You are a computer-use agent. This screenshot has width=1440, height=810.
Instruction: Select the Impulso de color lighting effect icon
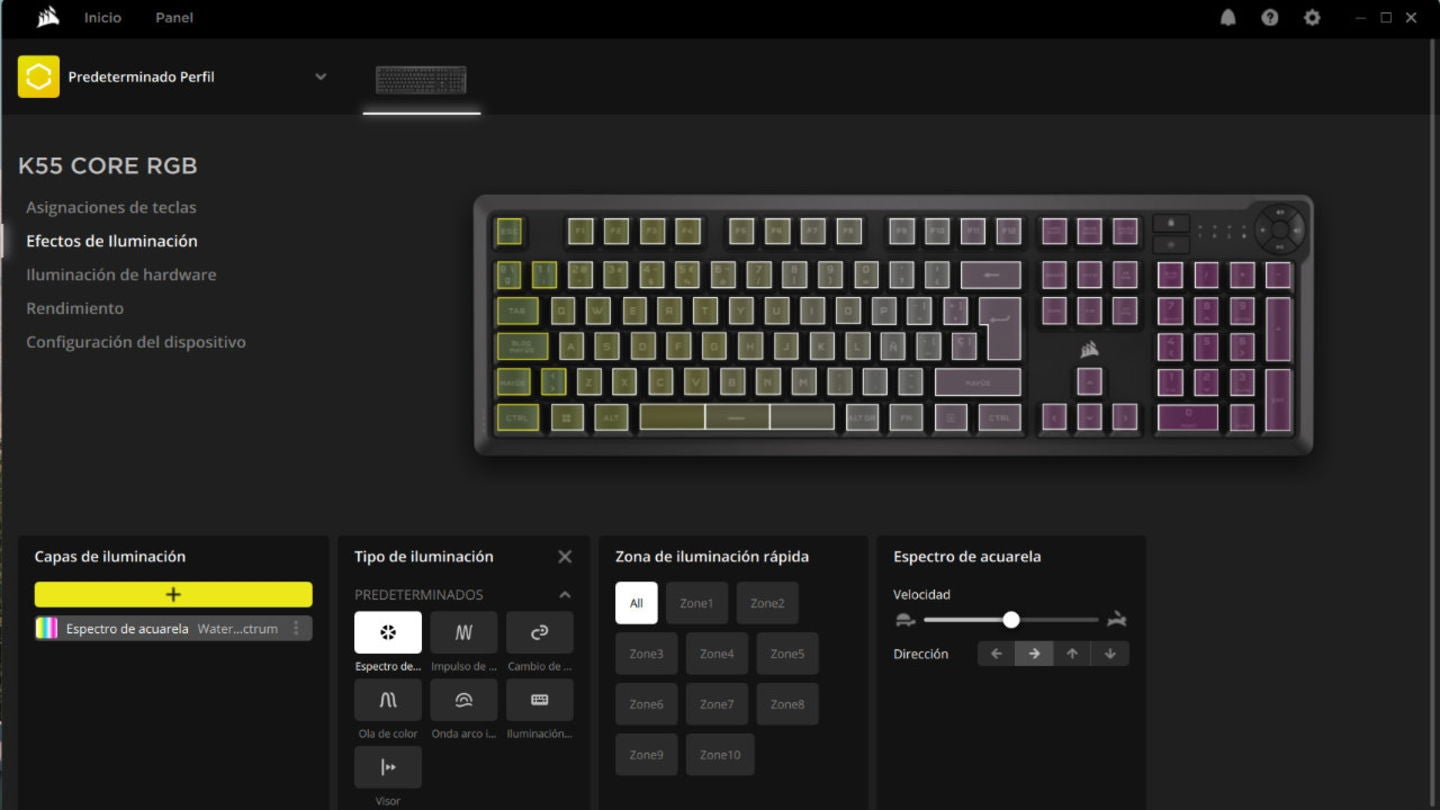[463, 632]
